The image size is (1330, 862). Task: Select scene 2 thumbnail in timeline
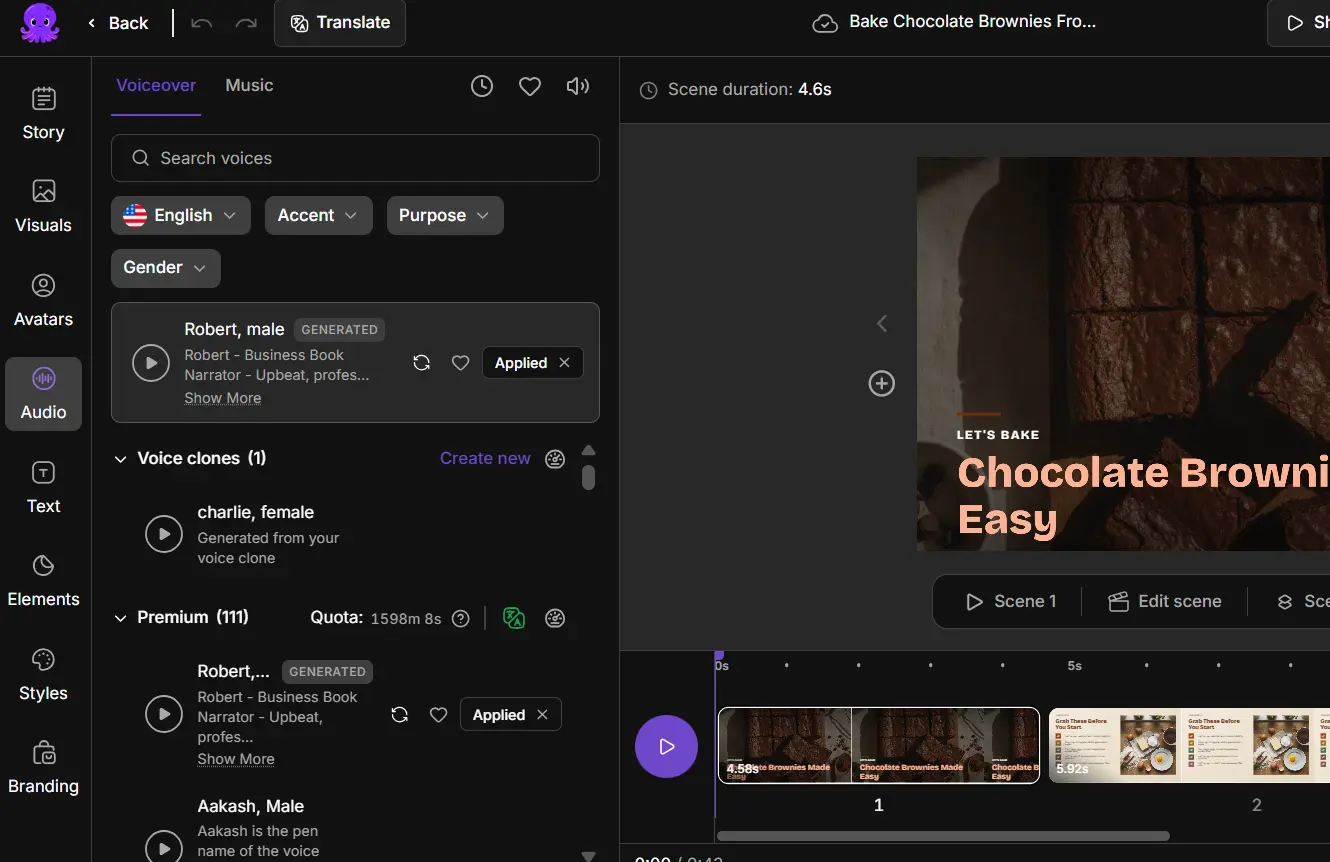1189,745
